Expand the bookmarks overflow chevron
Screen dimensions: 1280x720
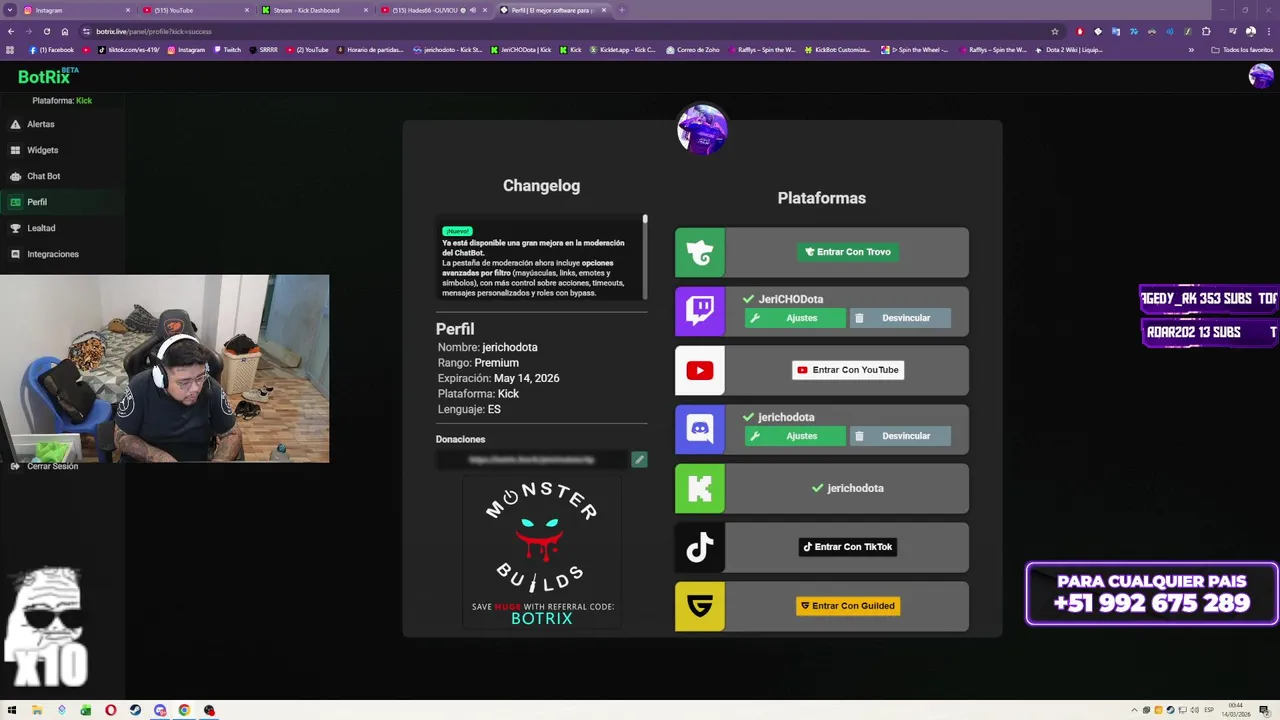pos(1190,49)
